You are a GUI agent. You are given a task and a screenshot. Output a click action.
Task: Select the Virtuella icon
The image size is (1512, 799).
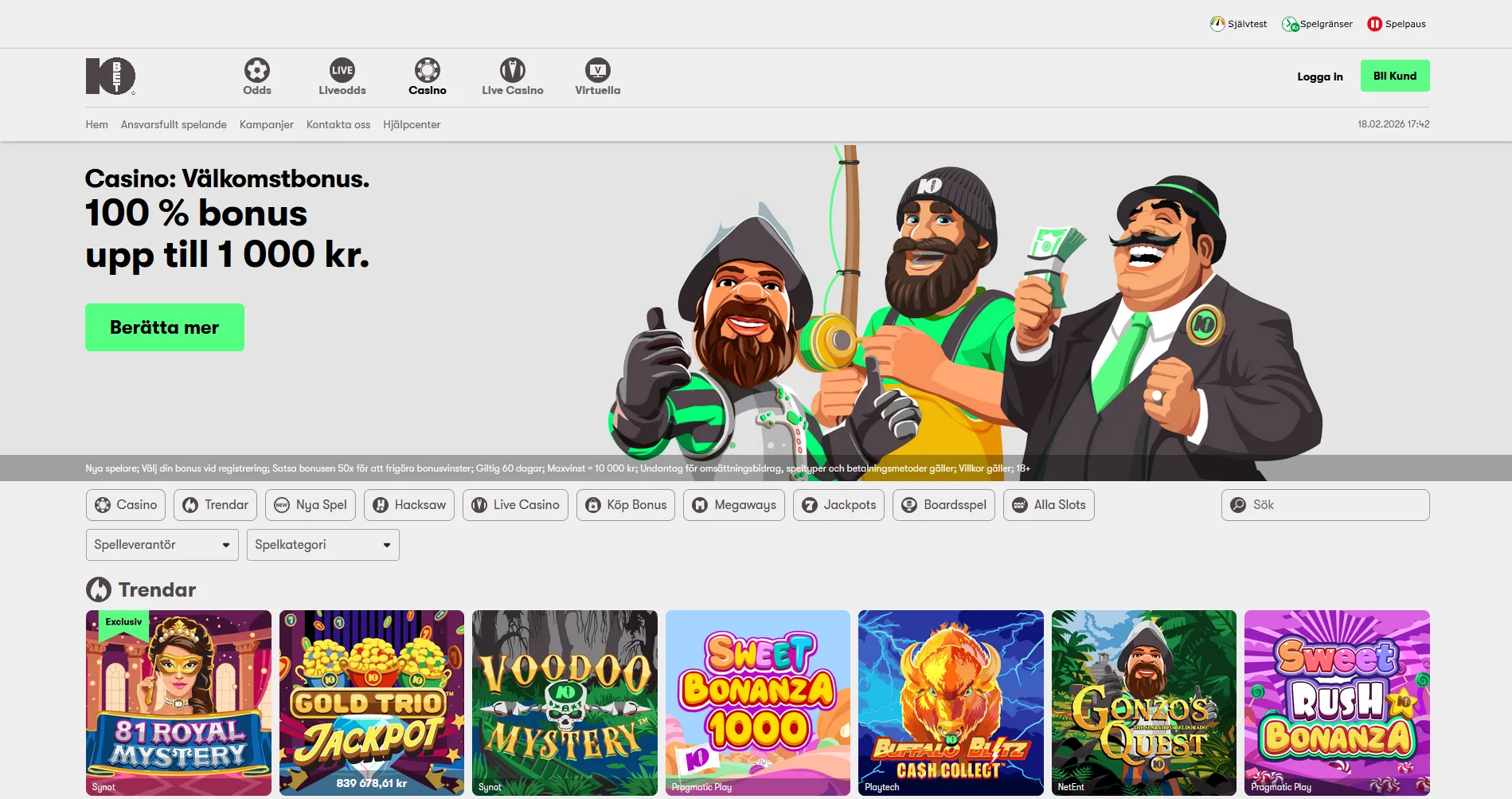(x=597, y=70)
